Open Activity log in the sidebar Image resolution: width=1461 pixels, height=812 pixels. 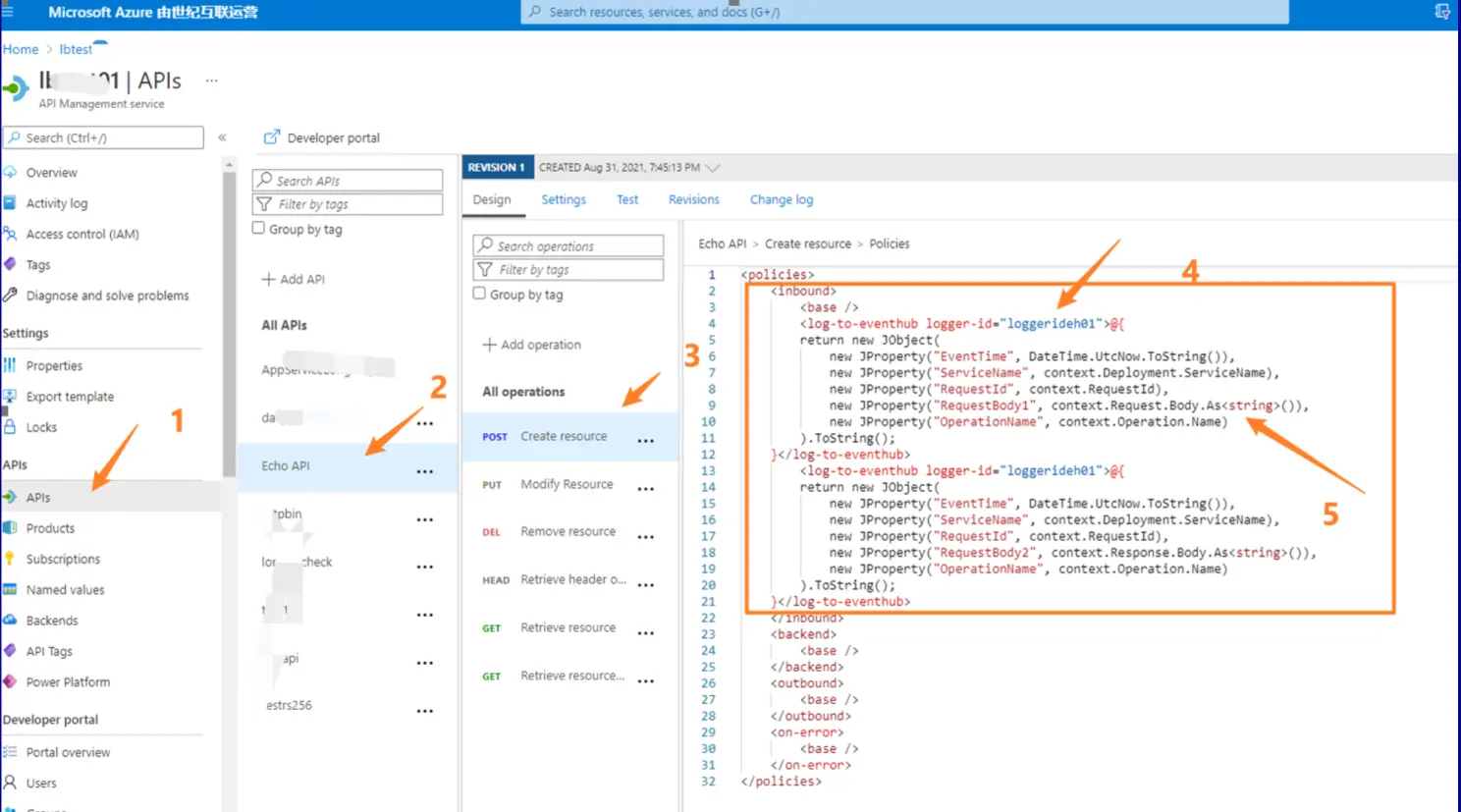click(56, 203)
